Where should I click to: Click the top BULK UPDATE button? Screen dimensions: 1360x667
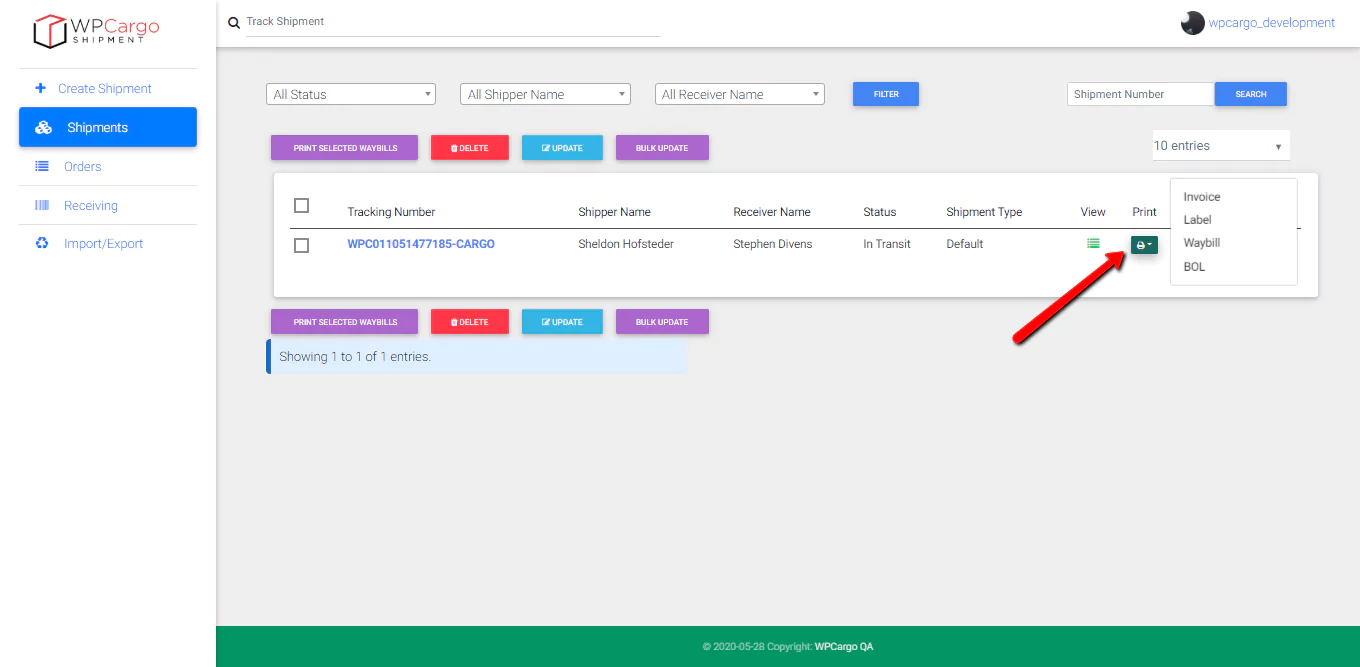pyautogui.click(x=662, y=148)
